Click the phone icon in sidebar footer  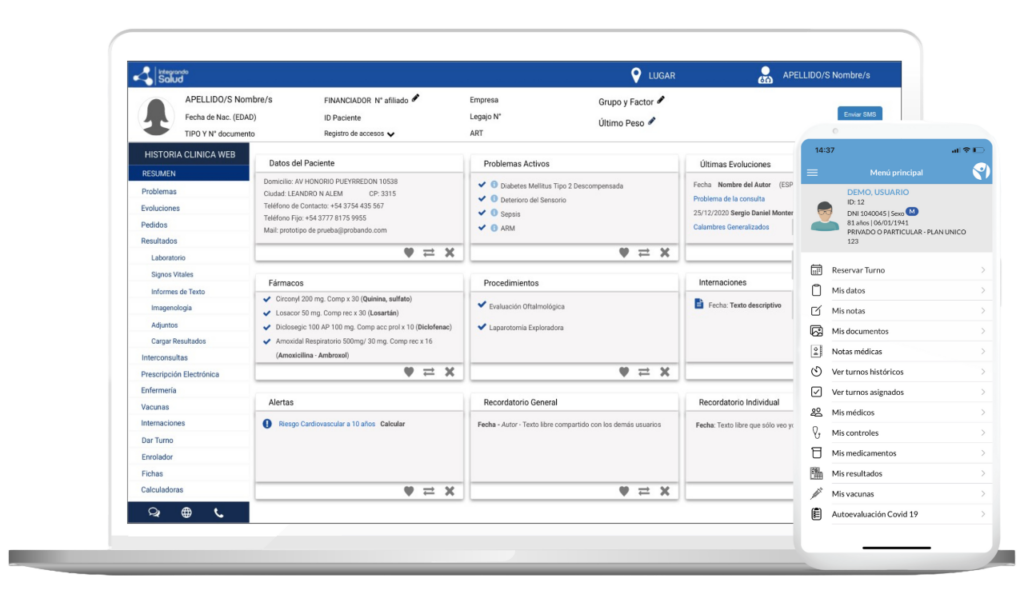(219, 513)
